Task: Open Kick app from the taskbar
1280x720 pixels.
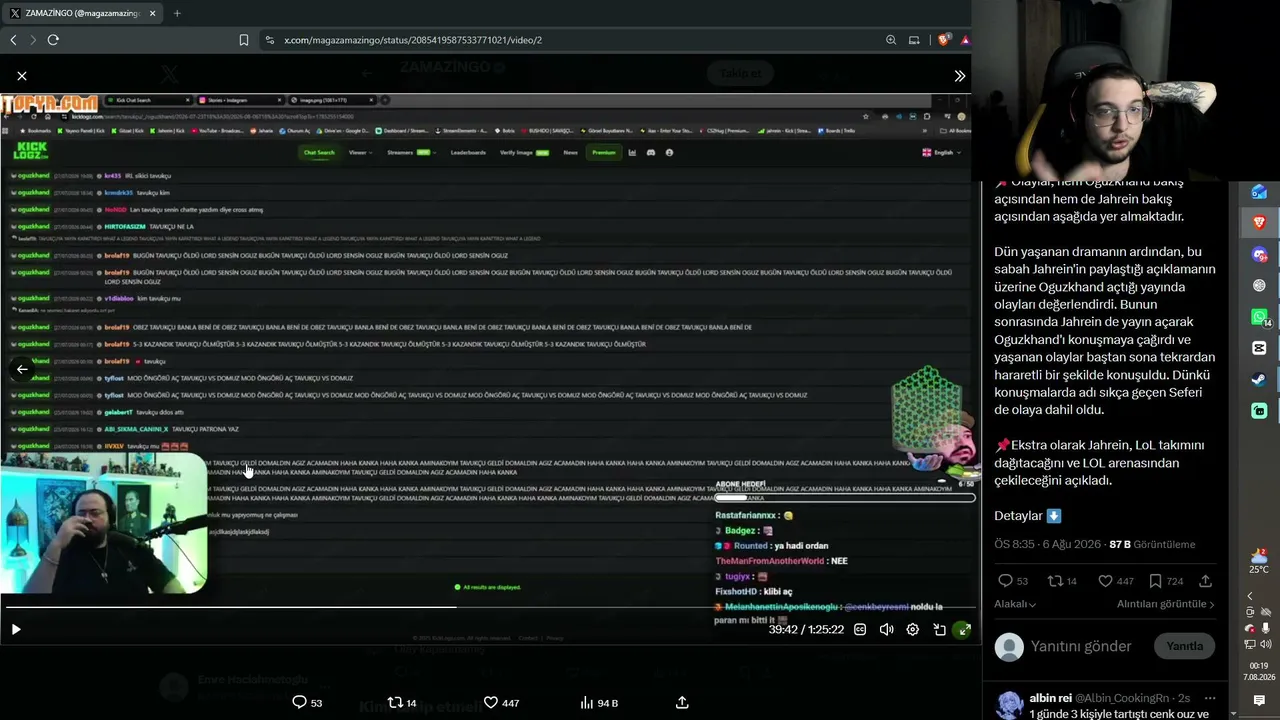Action: click(1259, 410)
